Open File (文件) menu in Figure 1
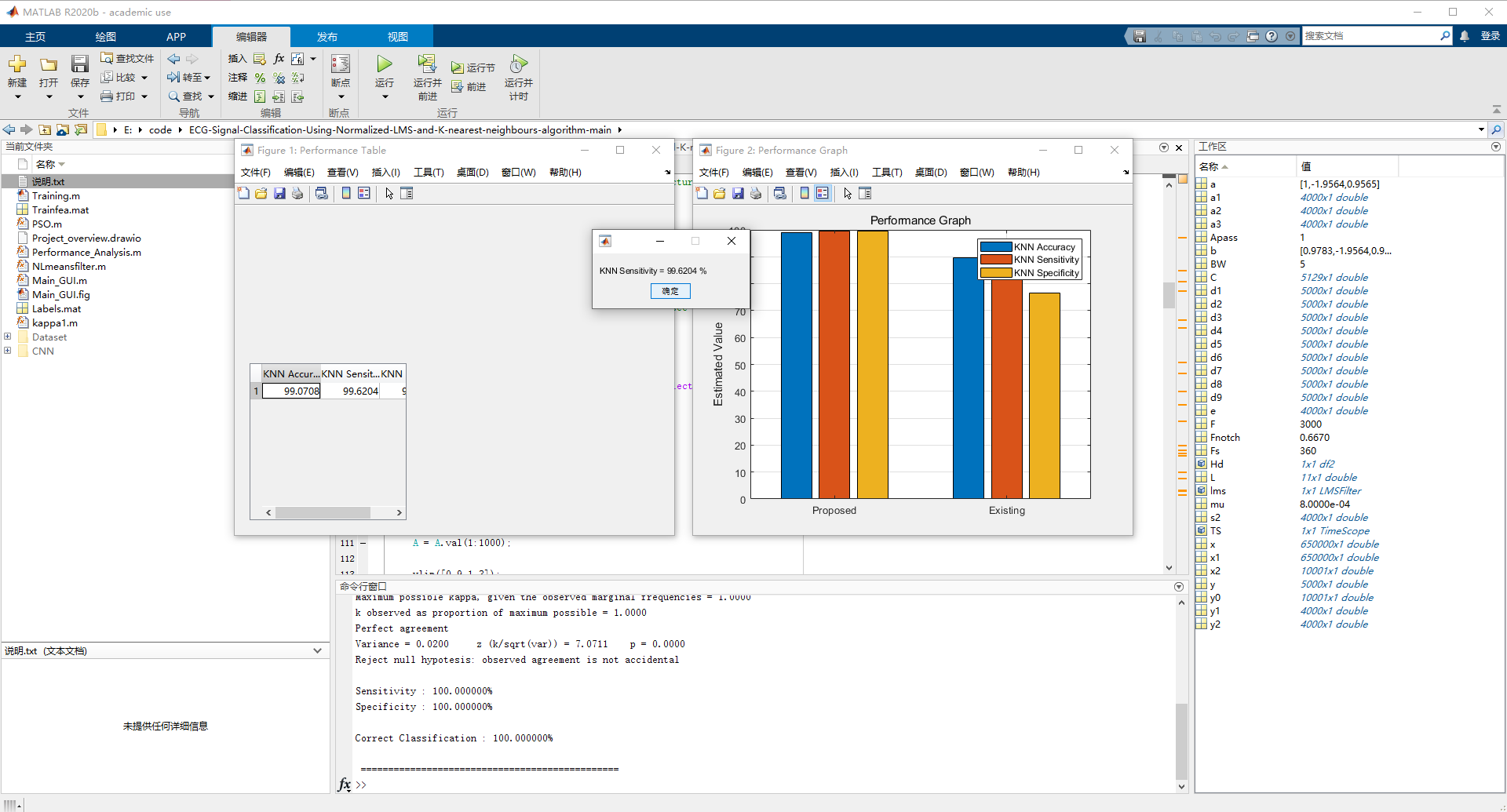1507x812 pixels. pyautogui.click(x=256, y=173)
